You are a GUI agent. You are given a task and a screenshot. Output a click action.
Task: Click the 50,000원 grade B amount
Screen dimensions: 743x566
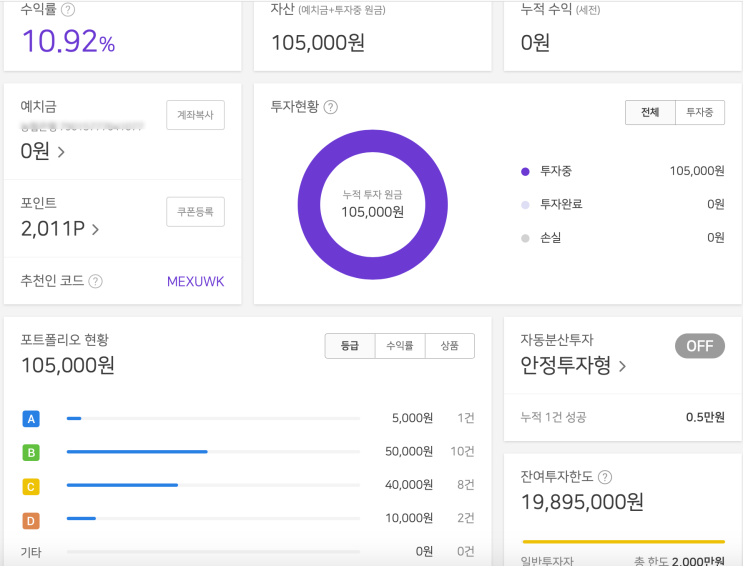click(409, 452)
